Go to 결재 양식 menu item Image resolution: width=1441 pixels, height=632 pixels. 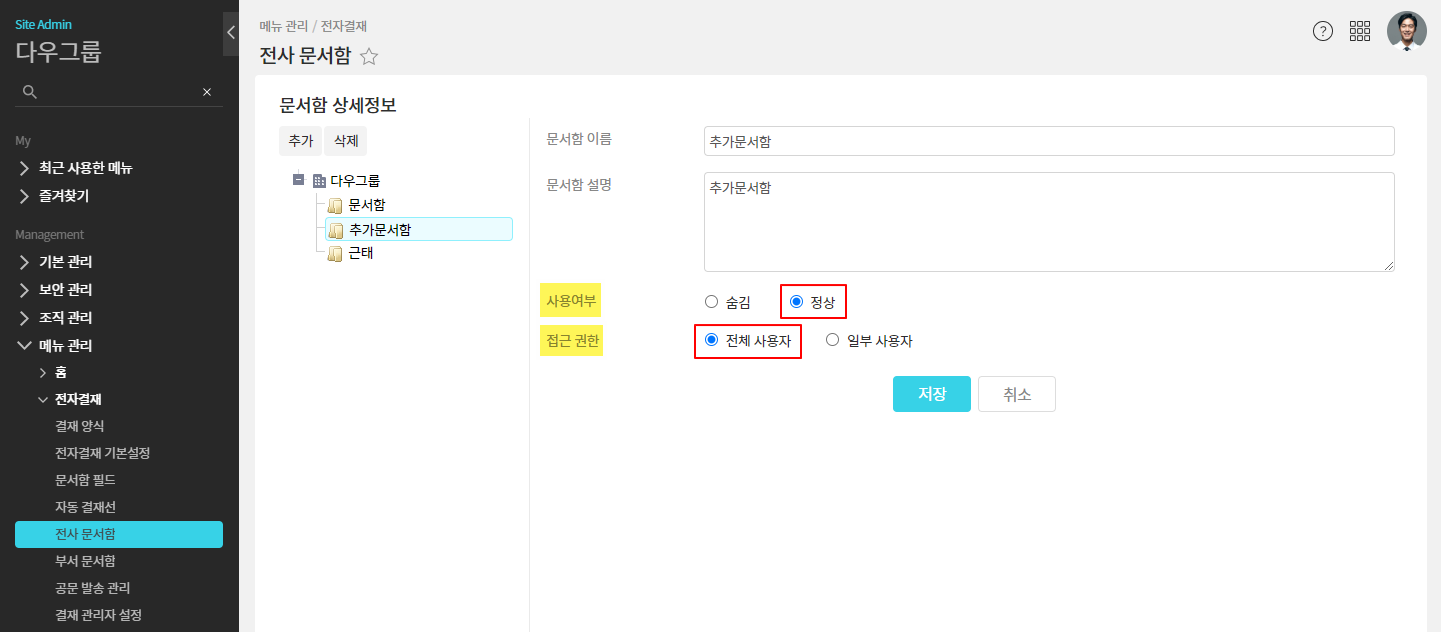tap(79, 426)
